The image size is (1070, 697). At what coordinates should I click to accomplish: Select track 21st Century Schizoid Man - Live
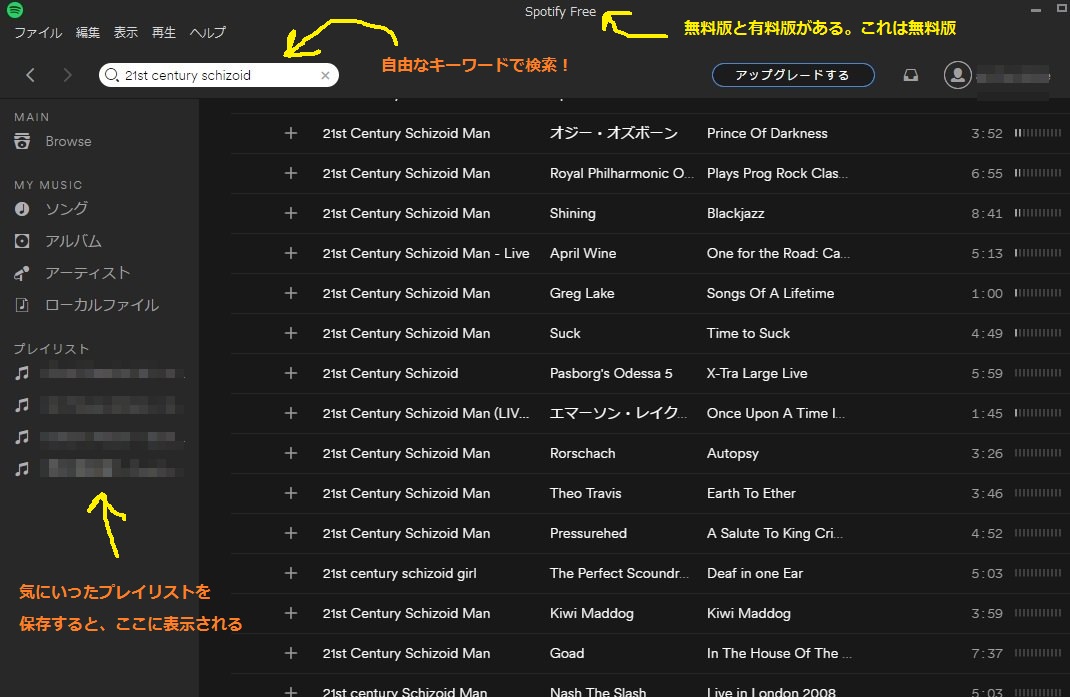pos(426,253)
